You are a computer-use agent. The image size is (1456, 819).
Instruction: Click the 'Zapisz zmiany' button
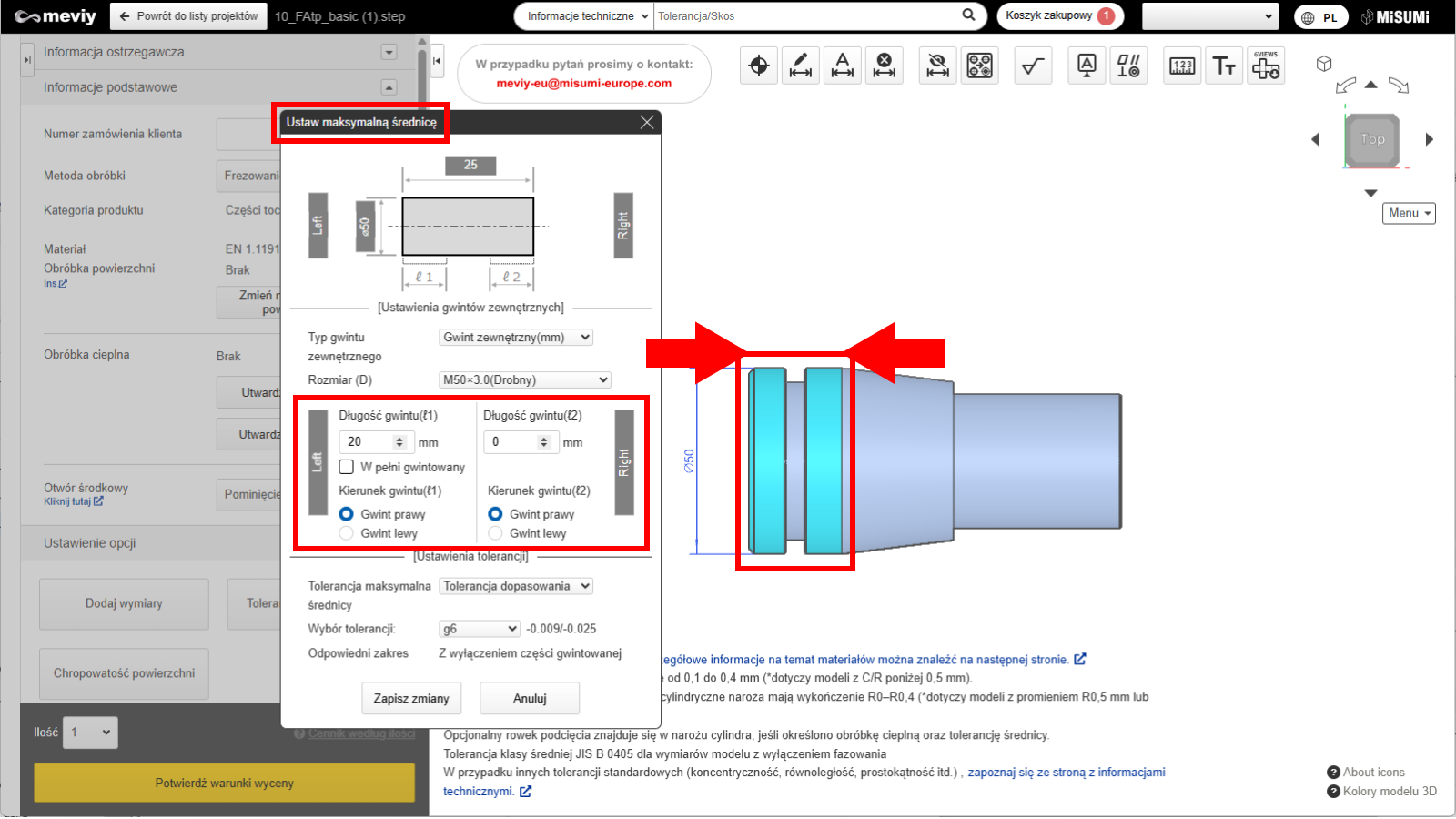coord(411,698)
